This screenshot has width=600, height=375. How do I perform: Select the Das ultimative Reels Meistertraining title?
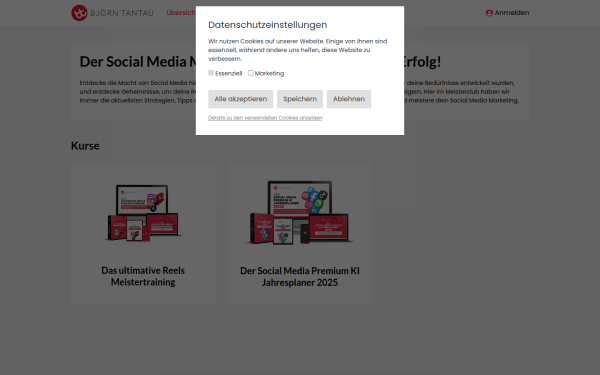coord(143,276)
